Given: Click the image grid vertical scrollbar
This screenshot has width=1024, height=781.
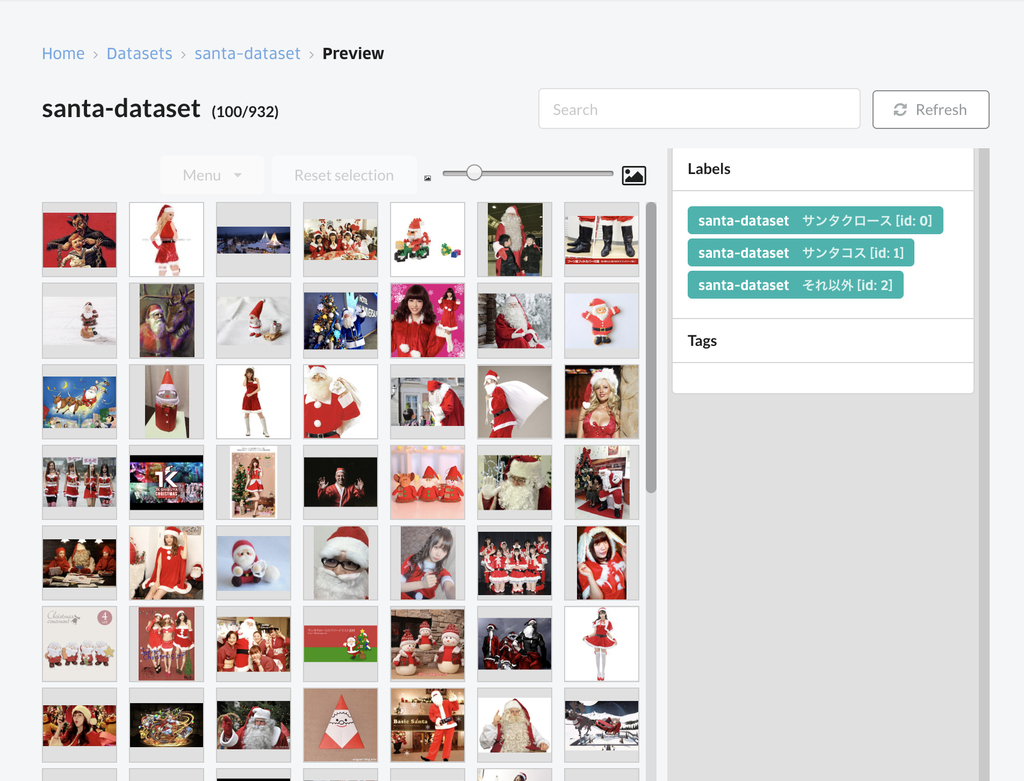Looking at the screenshot, I should 650,347.
